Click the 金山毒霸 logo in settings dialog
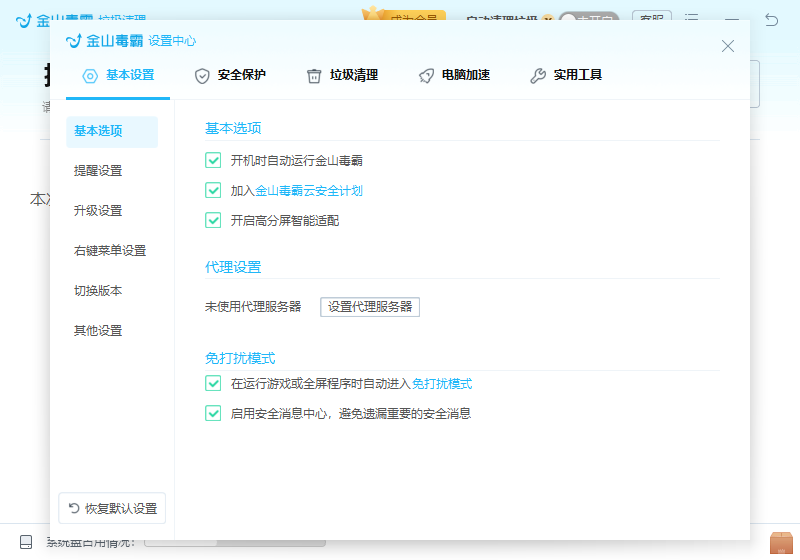800x560 pixels. tap(105, 41)
